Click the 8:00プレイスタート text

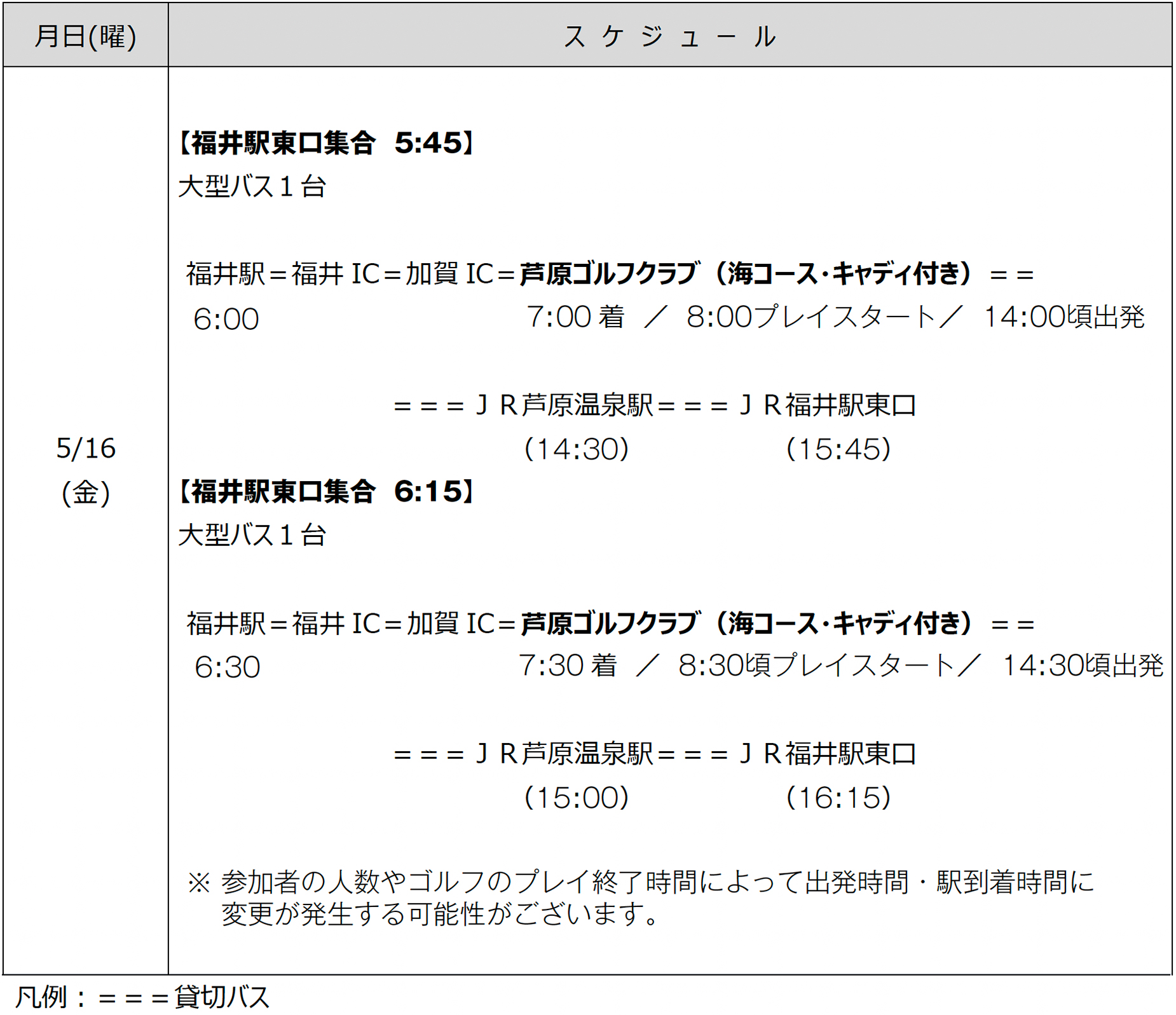tap(812, 317)
